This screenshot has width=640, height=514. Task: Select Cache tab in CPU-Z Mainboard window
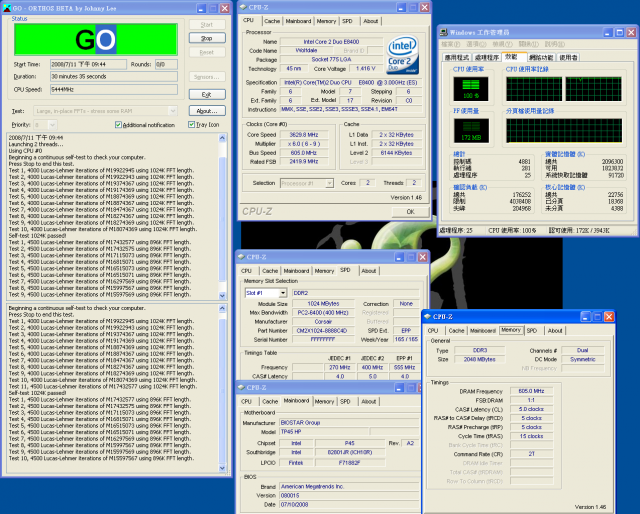point(270,402)
